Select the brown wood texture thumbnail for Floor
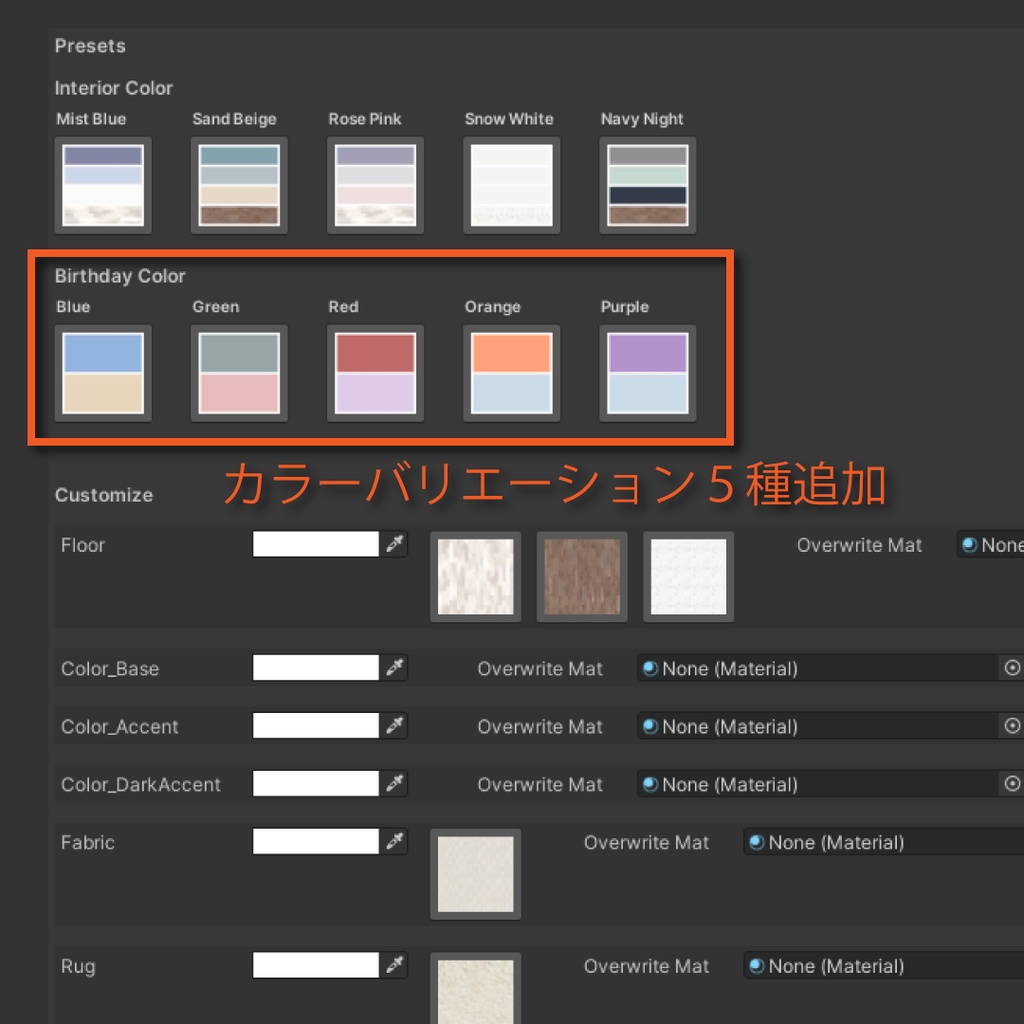 pyautogui.click(x=581, y=576)
